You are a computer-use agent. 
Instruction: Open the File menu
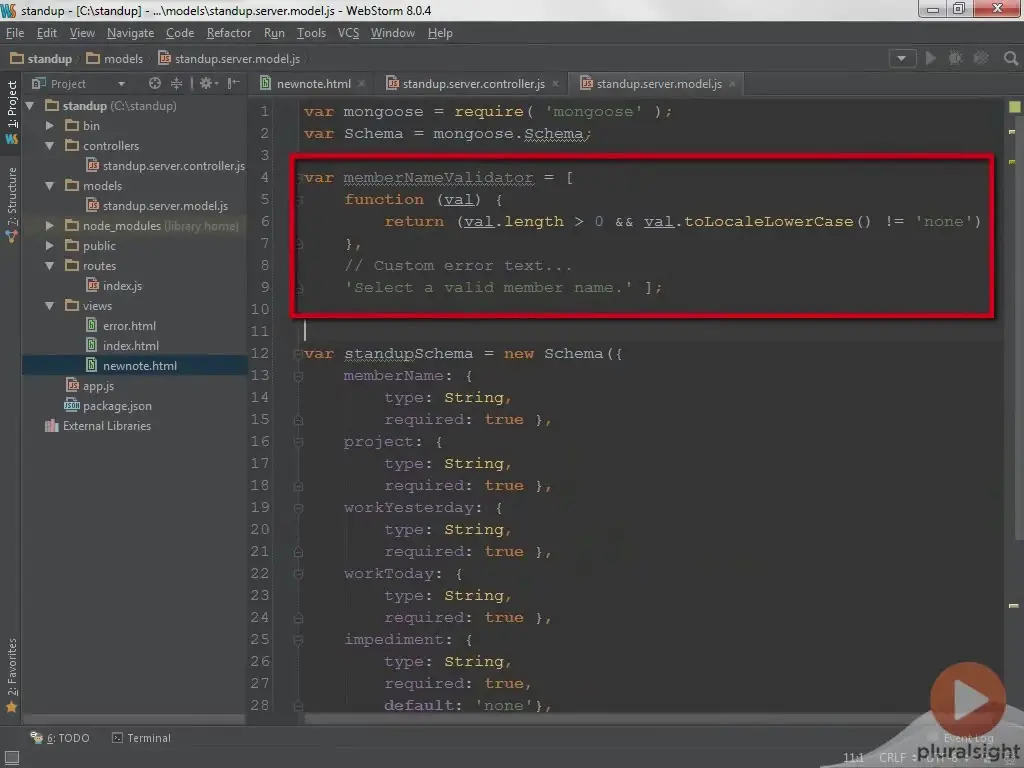tap(15, 33)
